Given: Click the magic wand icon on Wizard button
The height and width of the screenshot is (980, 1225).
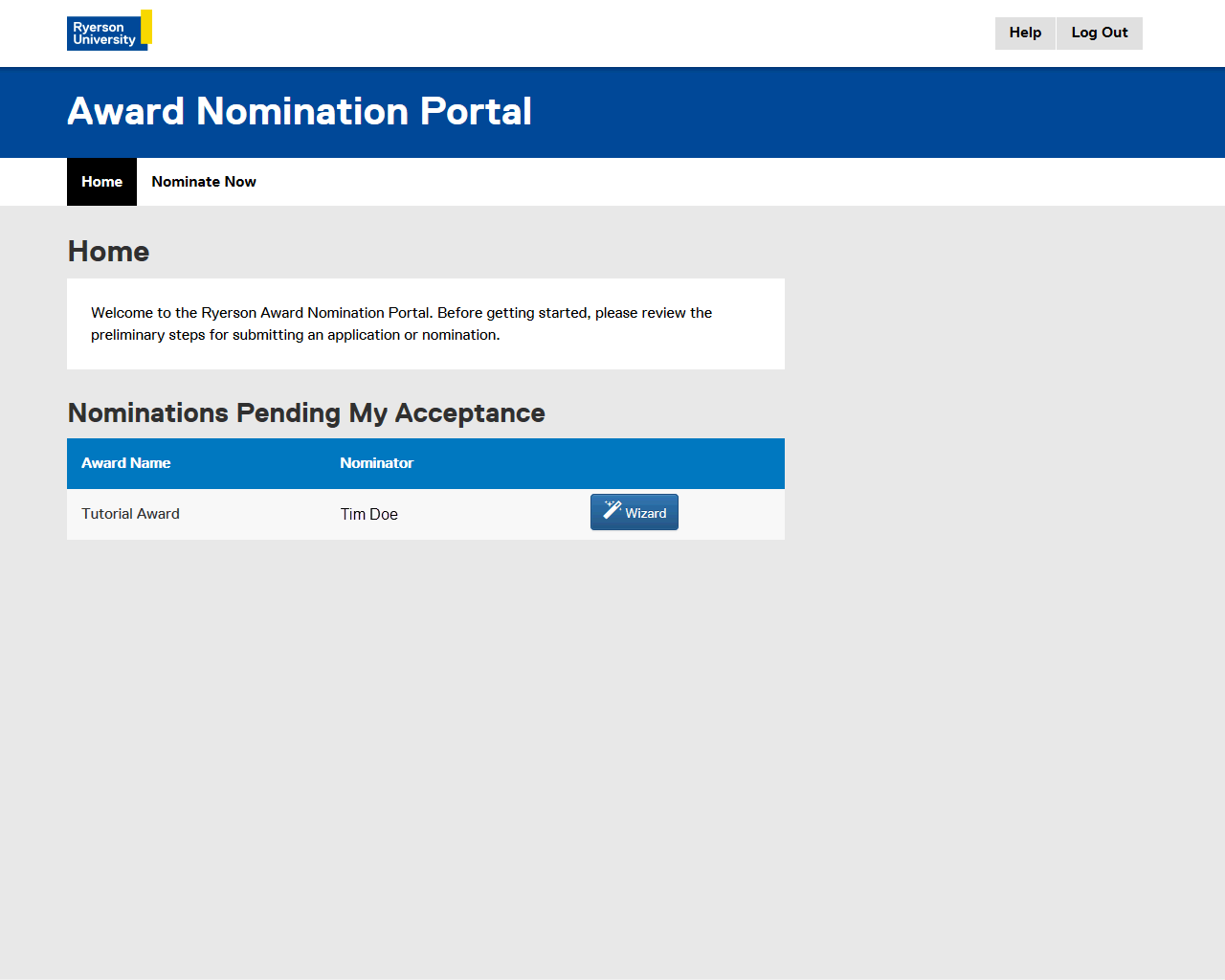Looking at the screenshot, I should [x=612, y=510].
